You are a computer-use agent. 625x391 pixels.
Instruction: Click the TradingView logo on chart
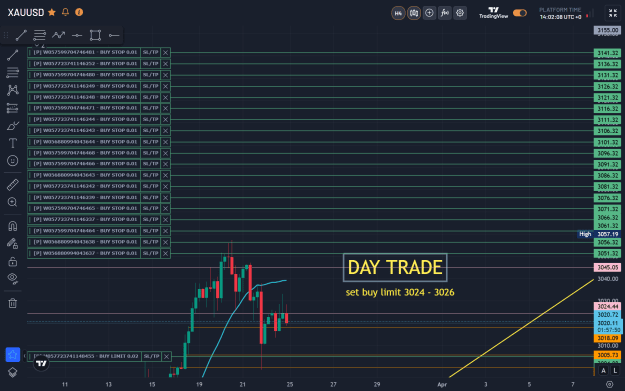41,363
